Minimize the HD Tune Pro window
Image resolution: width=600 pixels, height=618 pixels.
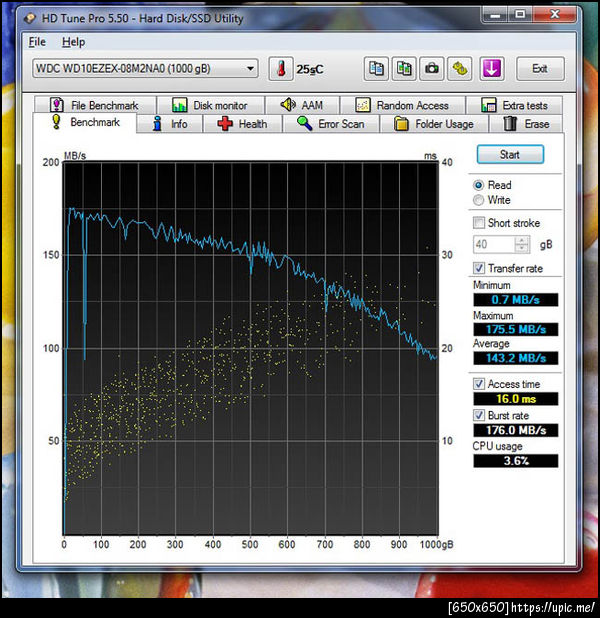(x=495, y=15)
